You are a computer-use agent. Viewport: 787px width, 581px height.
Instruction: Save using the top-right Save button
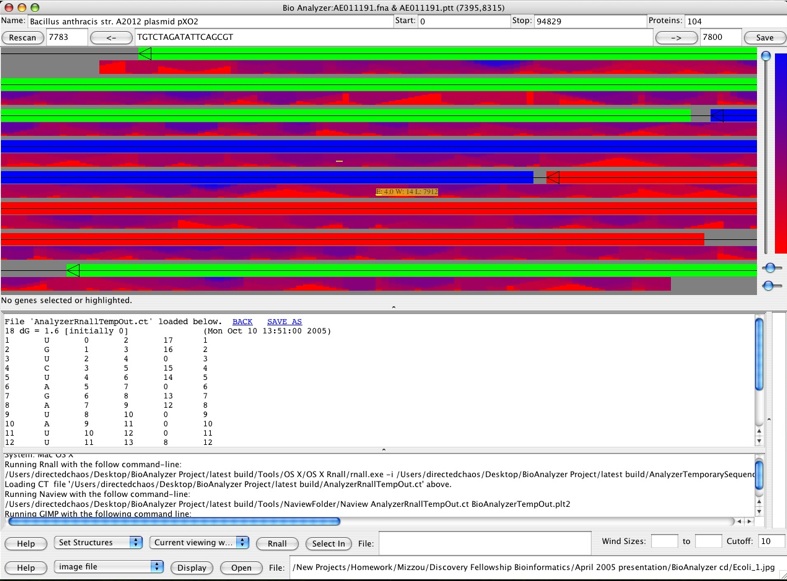click(x=764, y=38)
